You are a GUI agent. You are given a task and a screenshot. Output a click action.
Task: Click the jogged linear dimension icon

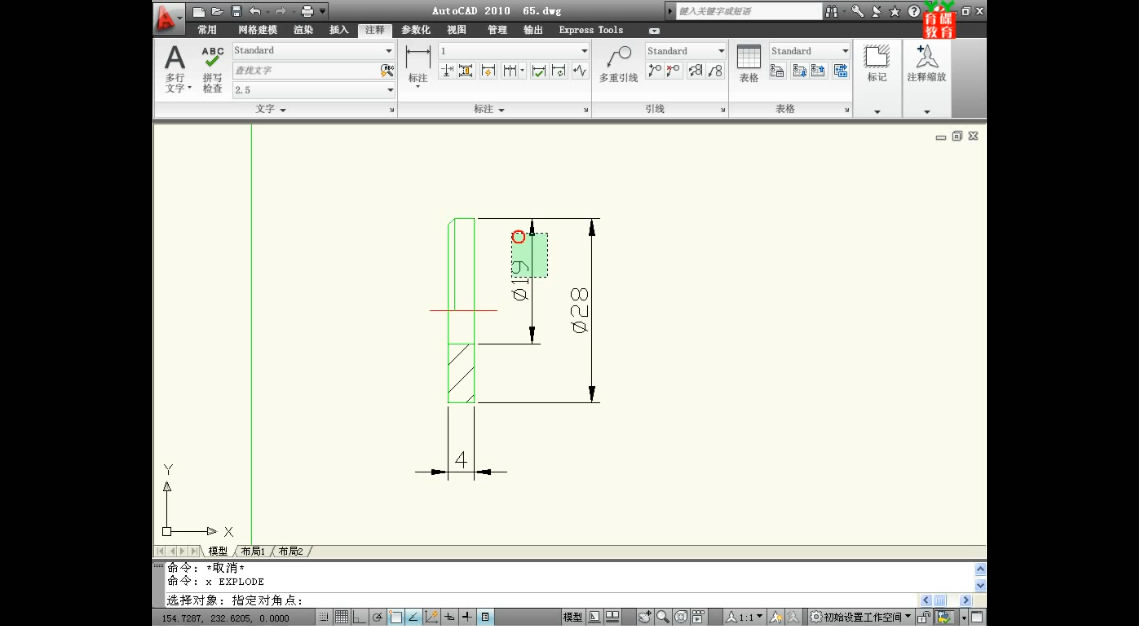(580, 70)
